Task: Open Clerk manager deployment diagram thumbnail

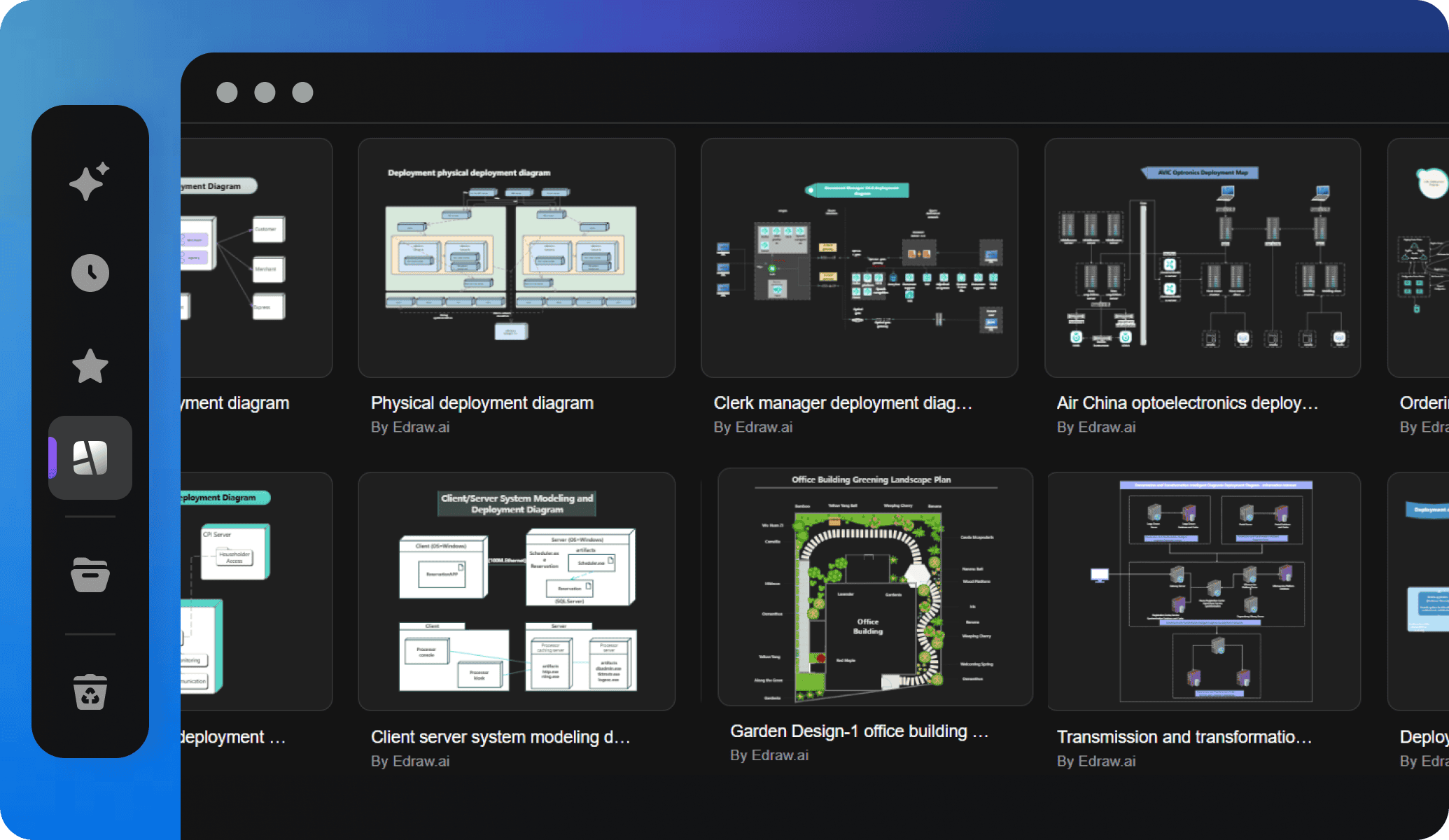Action: [x=860, y=258]
